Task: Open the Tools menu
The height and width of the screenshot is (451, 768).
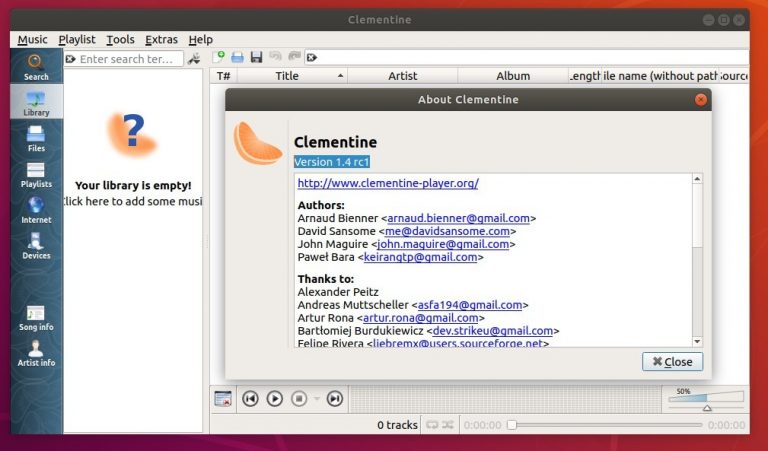Action: pos(120,40)
